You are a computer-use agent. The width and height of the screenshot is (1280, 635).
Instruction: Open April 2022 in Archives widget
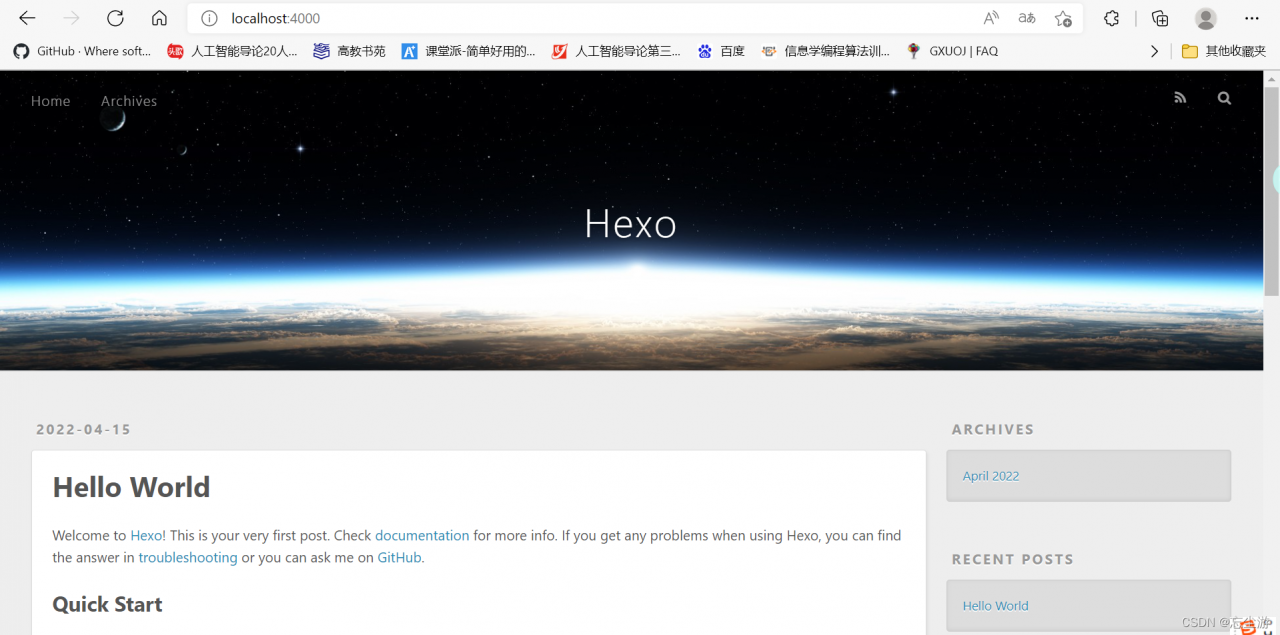click(991, 476)
